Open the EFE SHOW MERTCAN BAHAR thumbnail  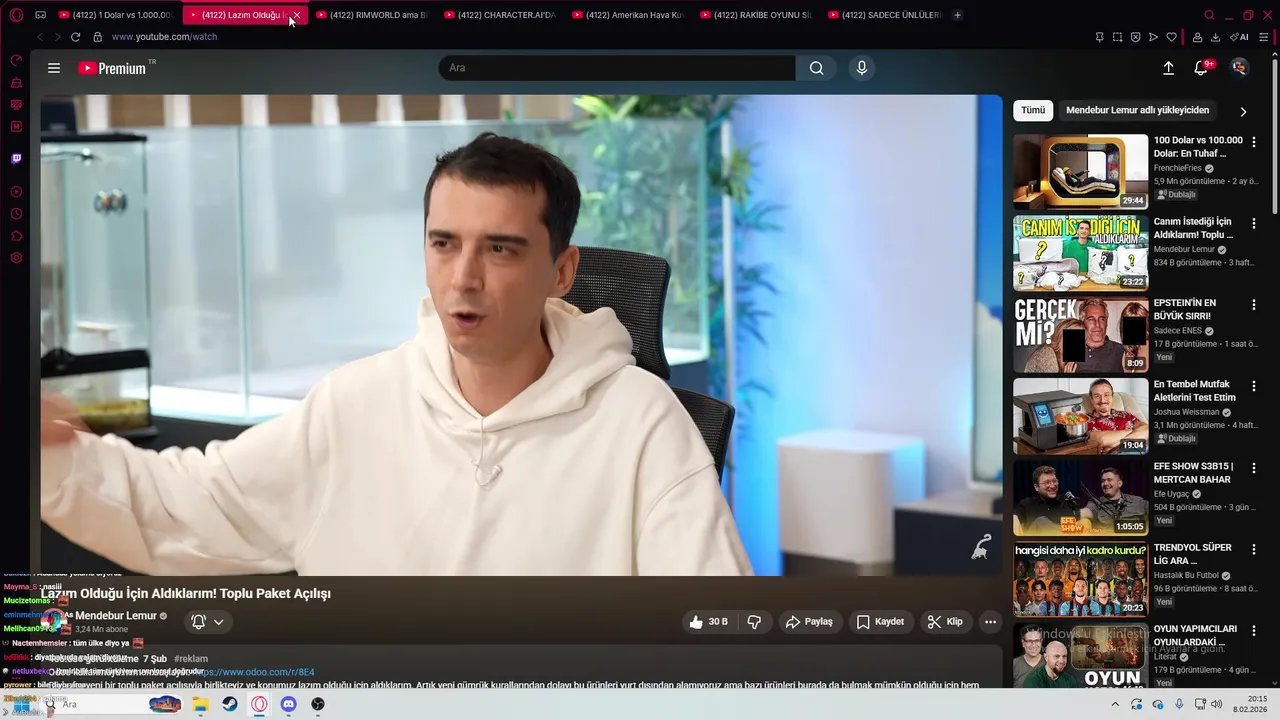click(1080, 497)
